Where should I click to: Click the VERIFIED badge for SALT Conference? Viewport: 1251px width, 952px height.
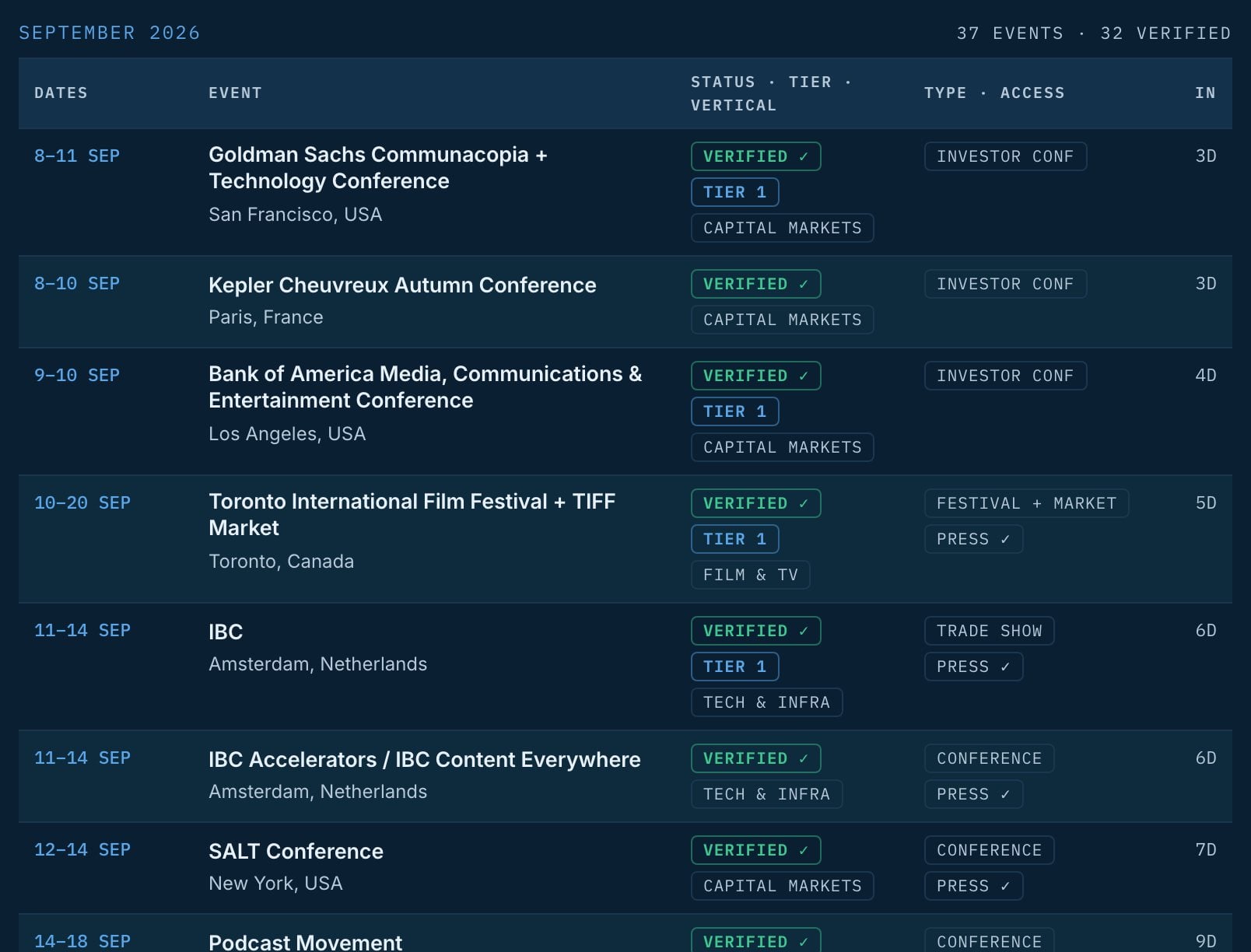(755, 850)
